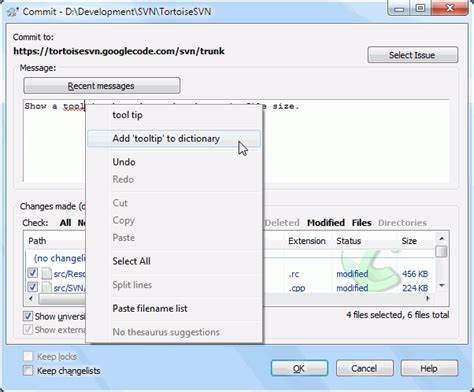The image size is (474, 392).
Task: Click the repository URL text
Action: click(x=119, y=51)
